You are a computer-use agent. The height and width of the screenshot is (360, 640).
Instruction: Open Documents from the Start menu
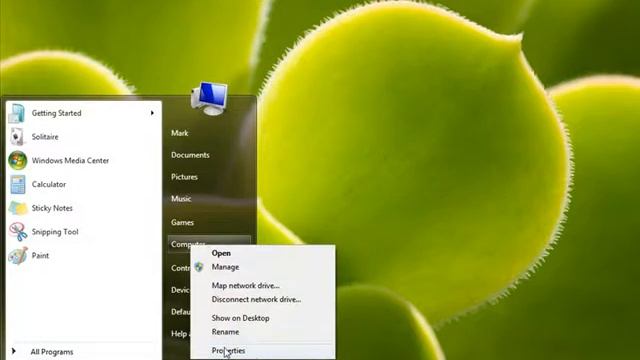tap(190, 155)
